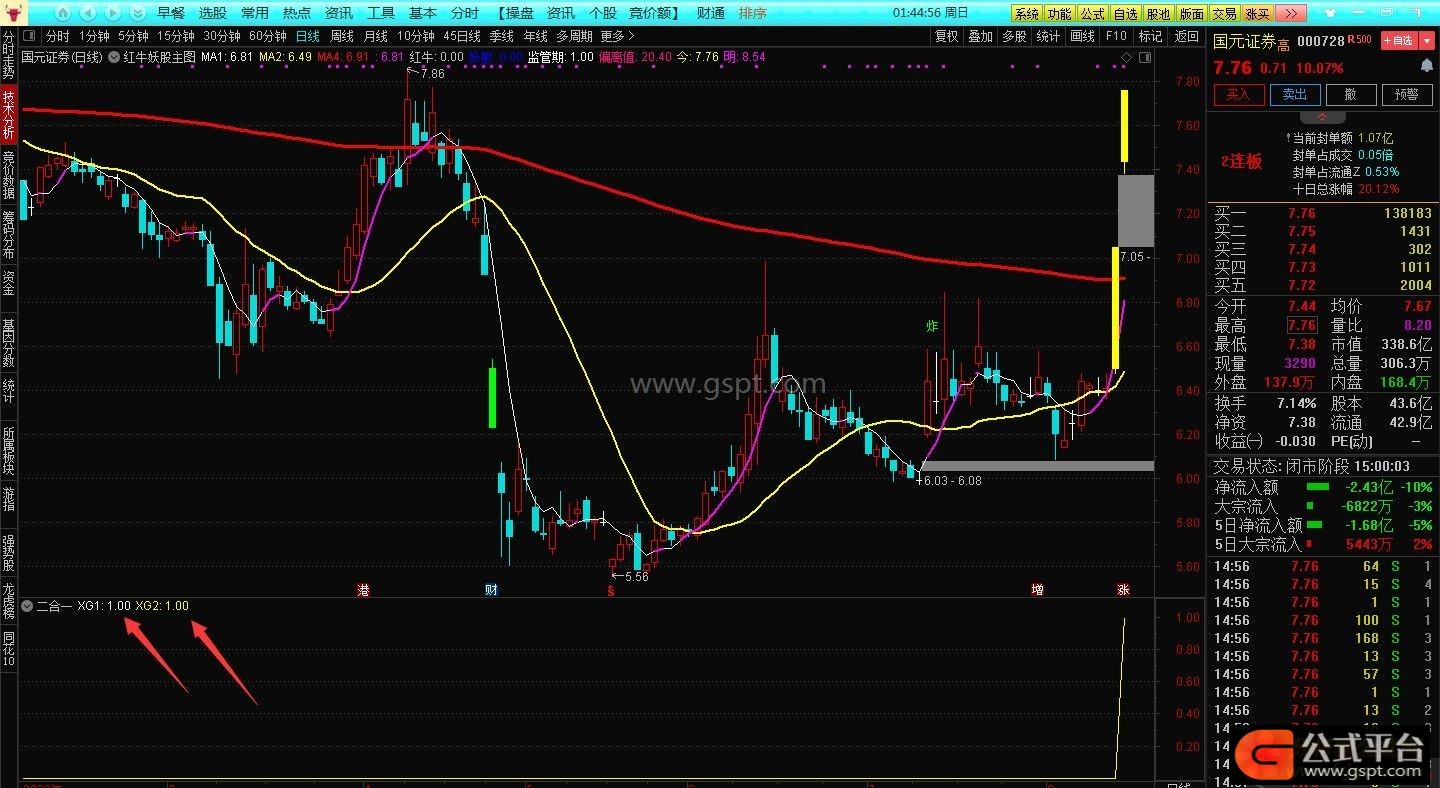Click 画线 drawing tool option
The image size is (1440, 788).
click(1083, 36)
